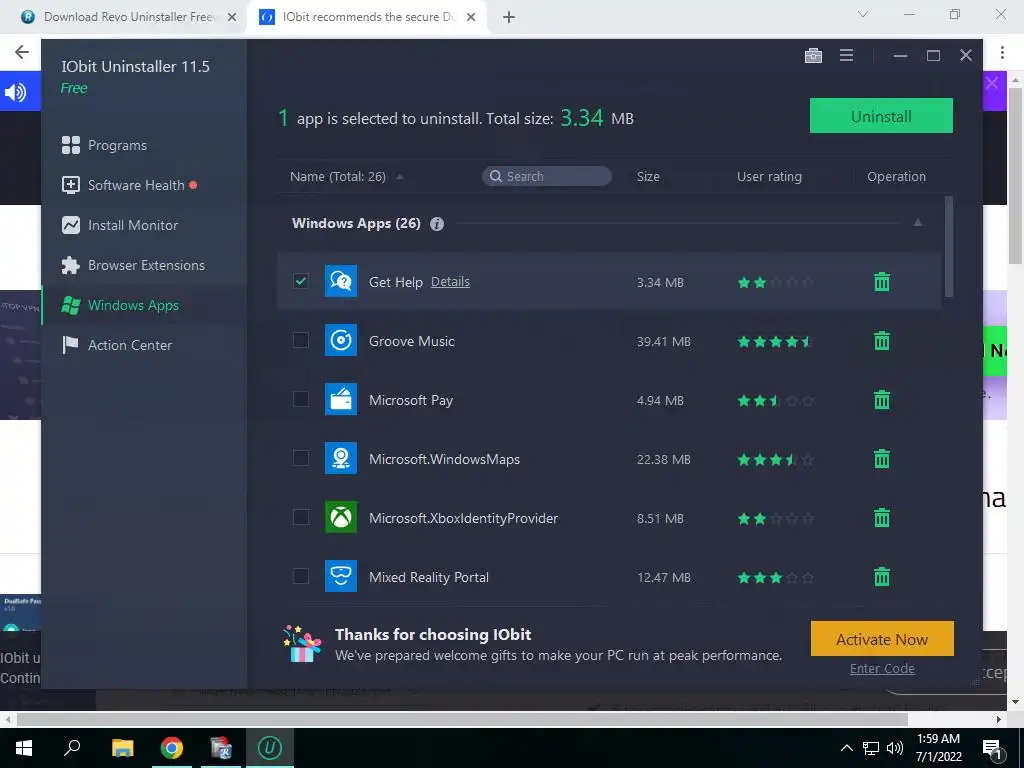
Task: Close the Download Revo Uninstaller tab
Action: pos(232,17)
